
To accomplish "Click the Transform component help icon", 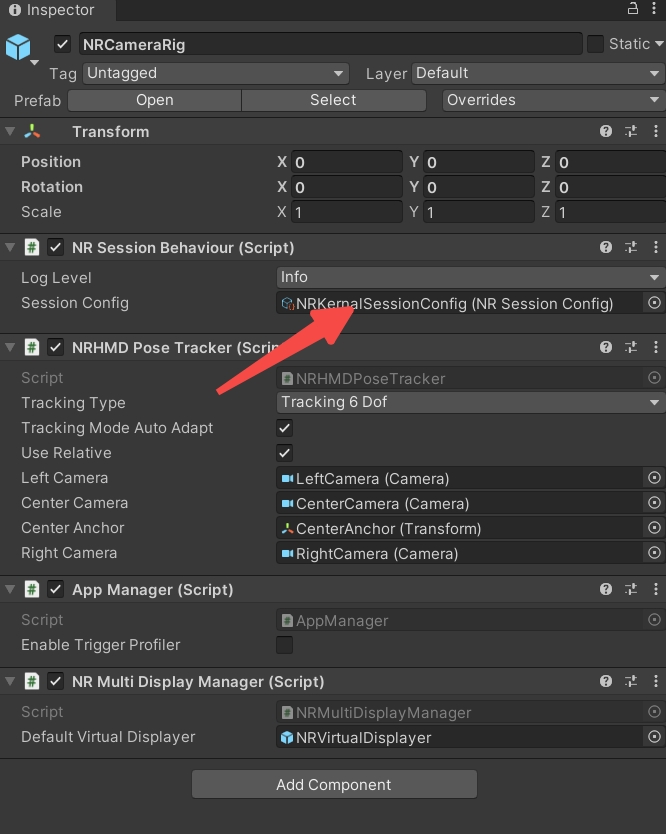I will pos(606,132).
